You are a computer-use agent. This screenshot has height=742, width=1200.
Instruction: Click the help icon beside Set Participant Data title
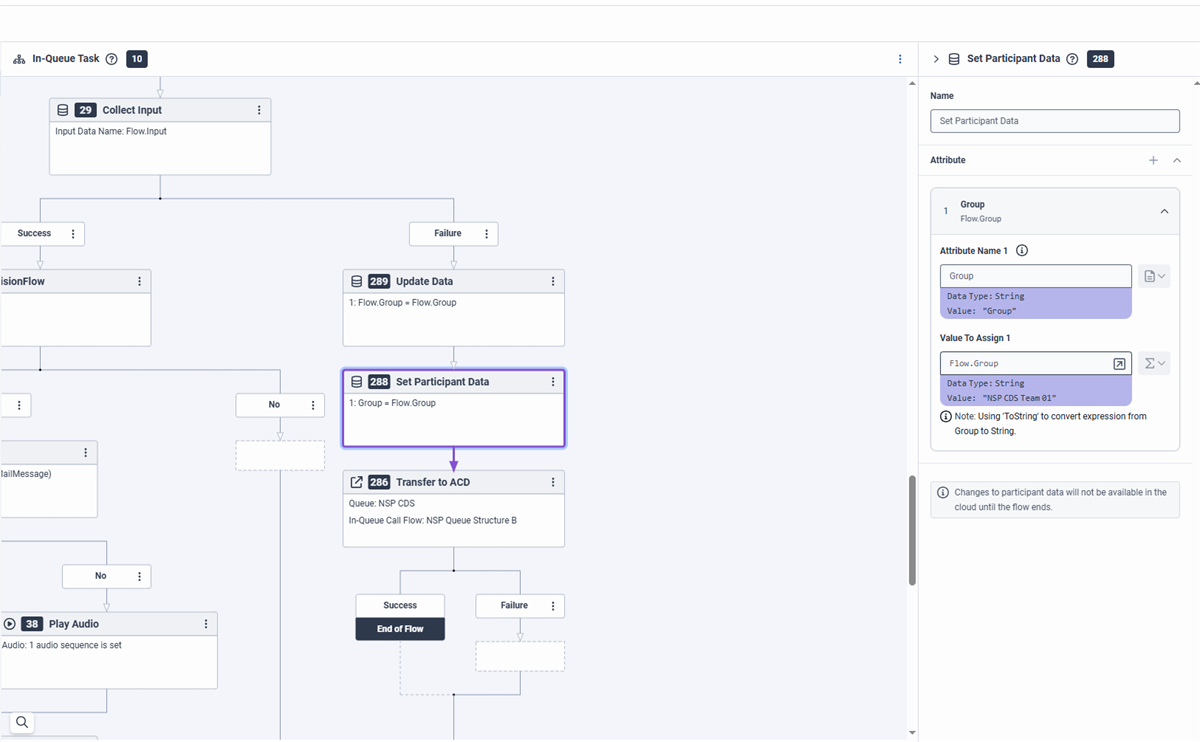click(x=1072, y=59)
